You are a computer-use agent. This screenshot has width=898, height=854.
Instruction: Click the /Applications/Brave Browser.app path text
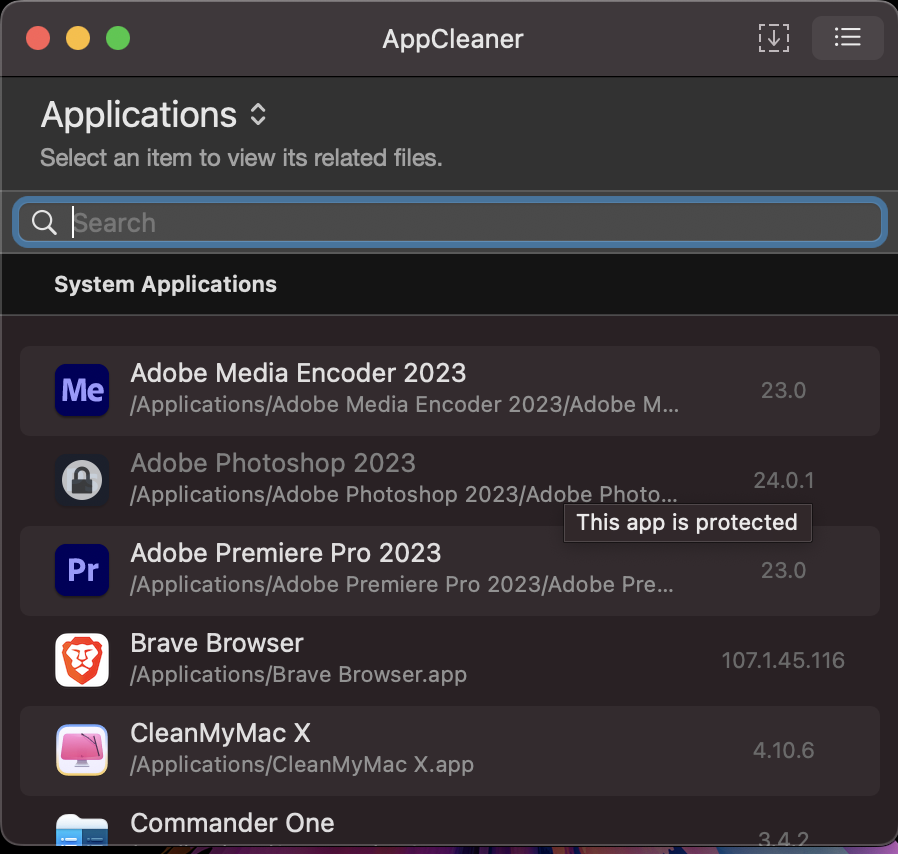tap(298, 675)
